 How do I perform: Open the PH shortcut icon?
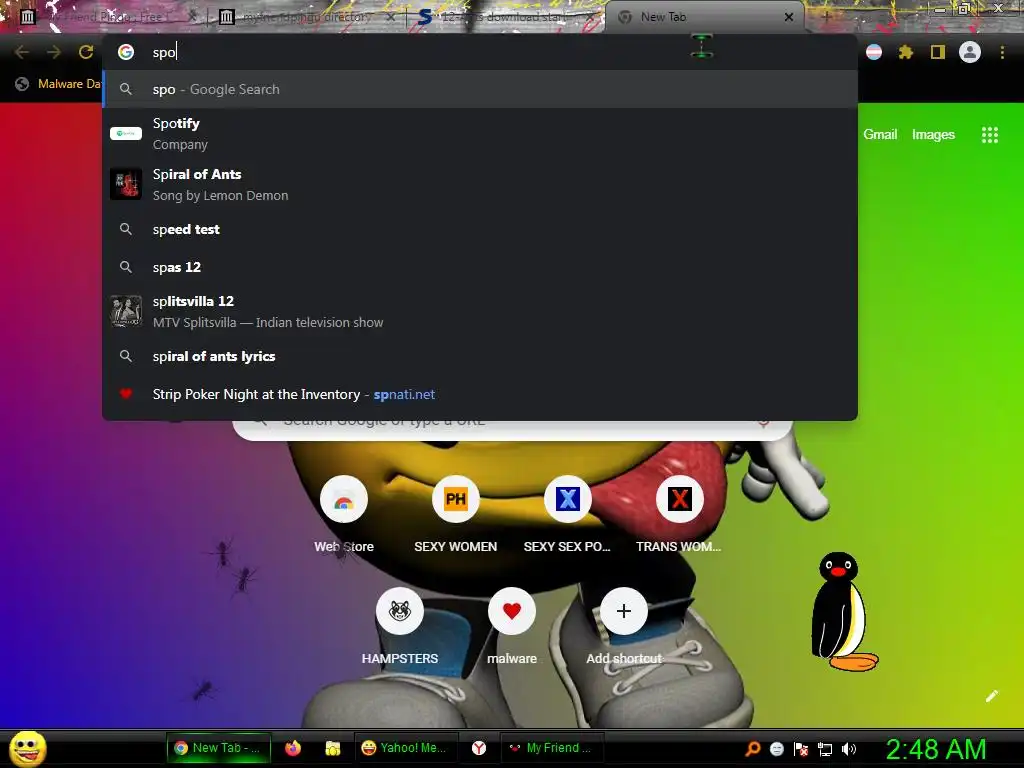click(456, 500)
